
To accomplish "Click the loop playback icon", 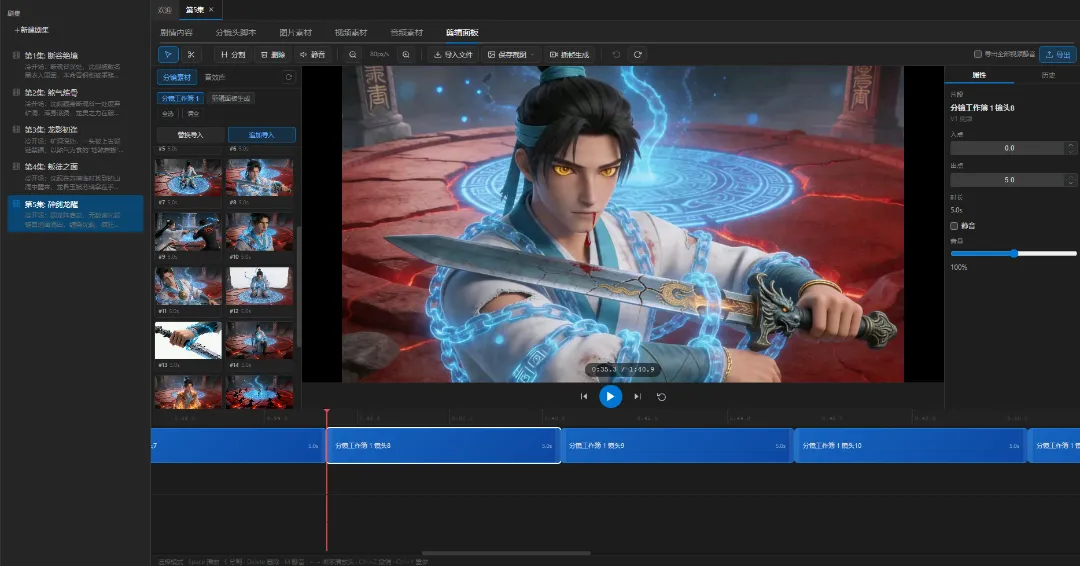I will tap(661, 397).
